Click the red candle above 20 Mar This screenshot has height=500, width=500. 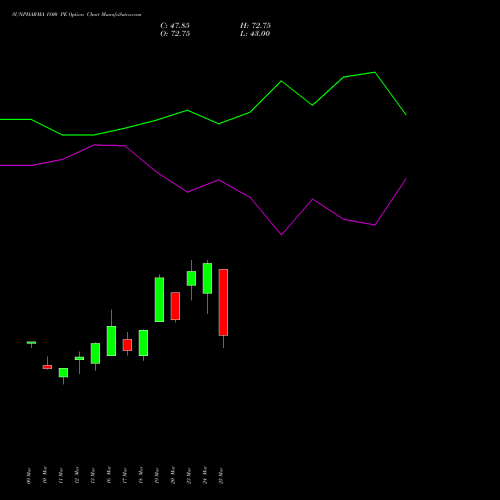click(175, 306)
